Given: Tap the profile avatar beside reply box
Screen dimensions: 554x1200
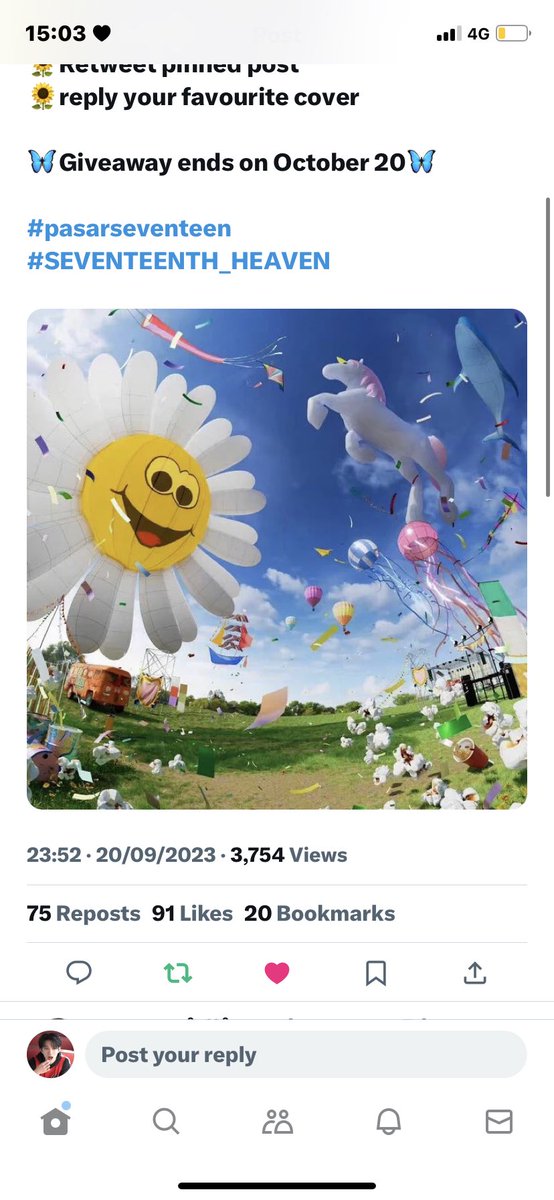Looking at the screenshot, I should click(50, 1055).
